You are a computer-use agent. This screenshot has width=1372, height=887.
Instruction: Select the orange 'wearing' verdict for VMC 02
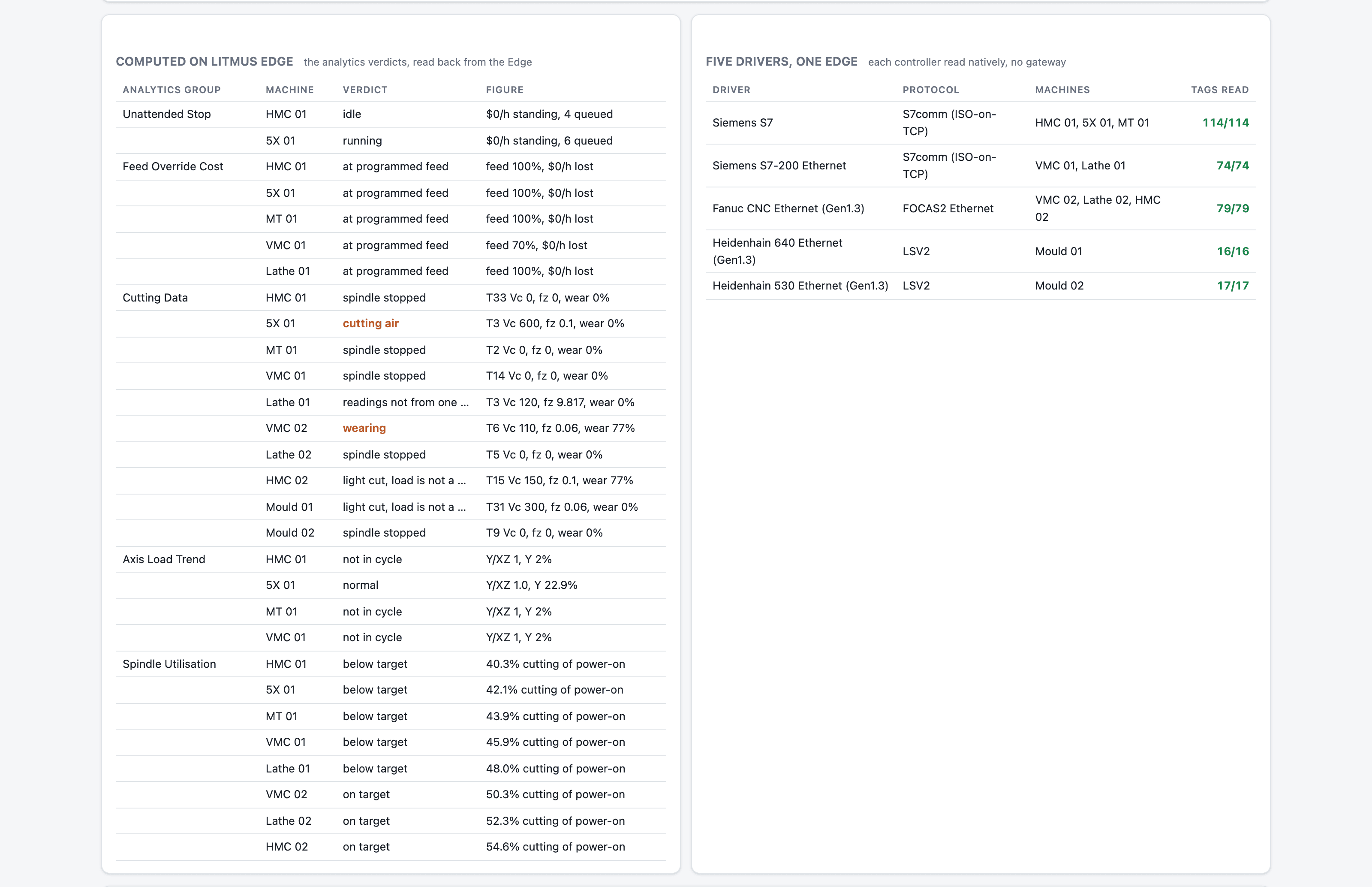coord(364,428)
